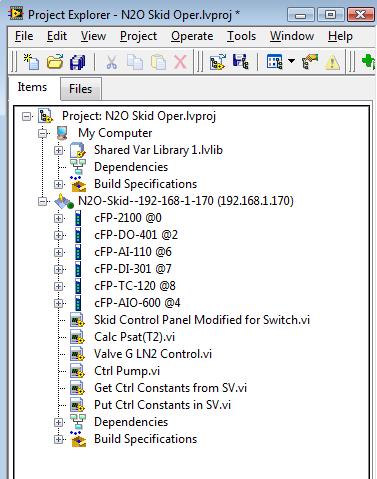
Task: Click the Compare/Expand project tree toolbar icon
Action: pyautogui.click(x=218, y=62)
